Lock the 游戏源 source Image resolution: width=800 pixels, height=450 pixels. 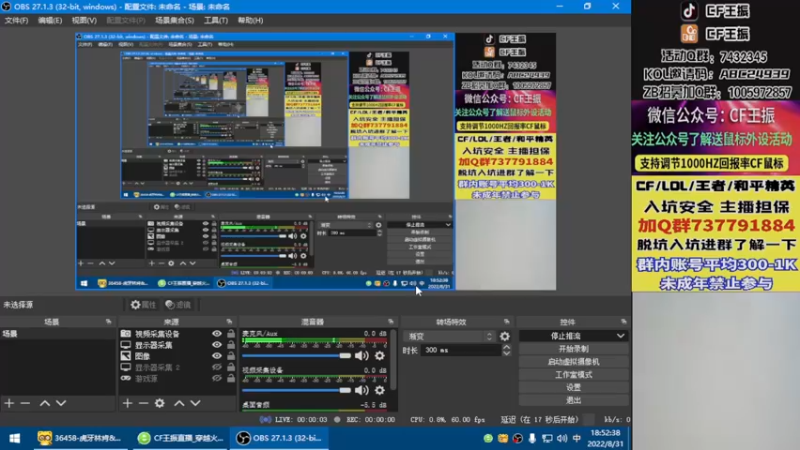(x=231, y=379)
